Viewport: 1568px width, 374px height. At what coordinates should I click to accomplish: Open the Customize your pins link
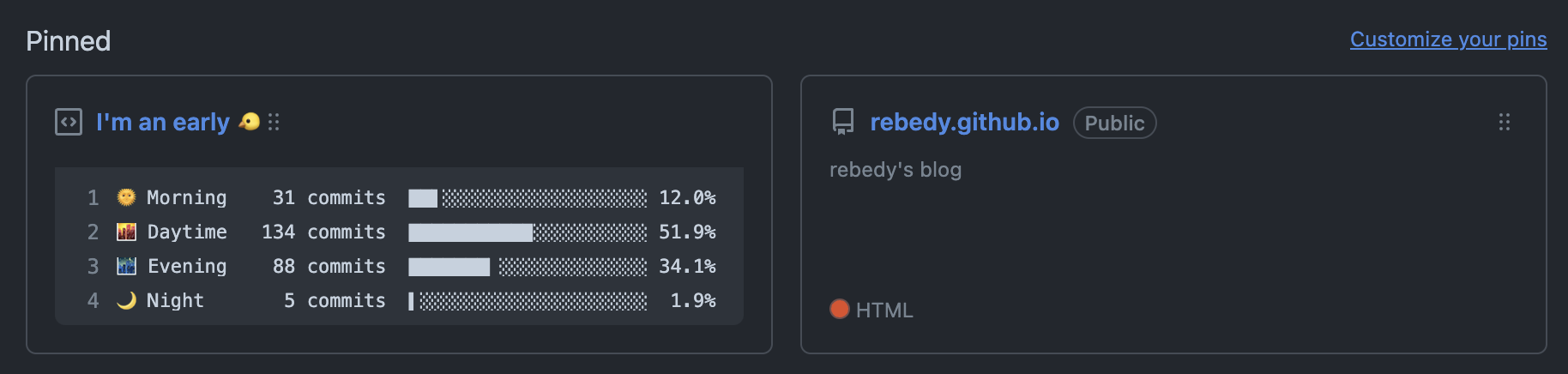click(x=1448, y=39)
